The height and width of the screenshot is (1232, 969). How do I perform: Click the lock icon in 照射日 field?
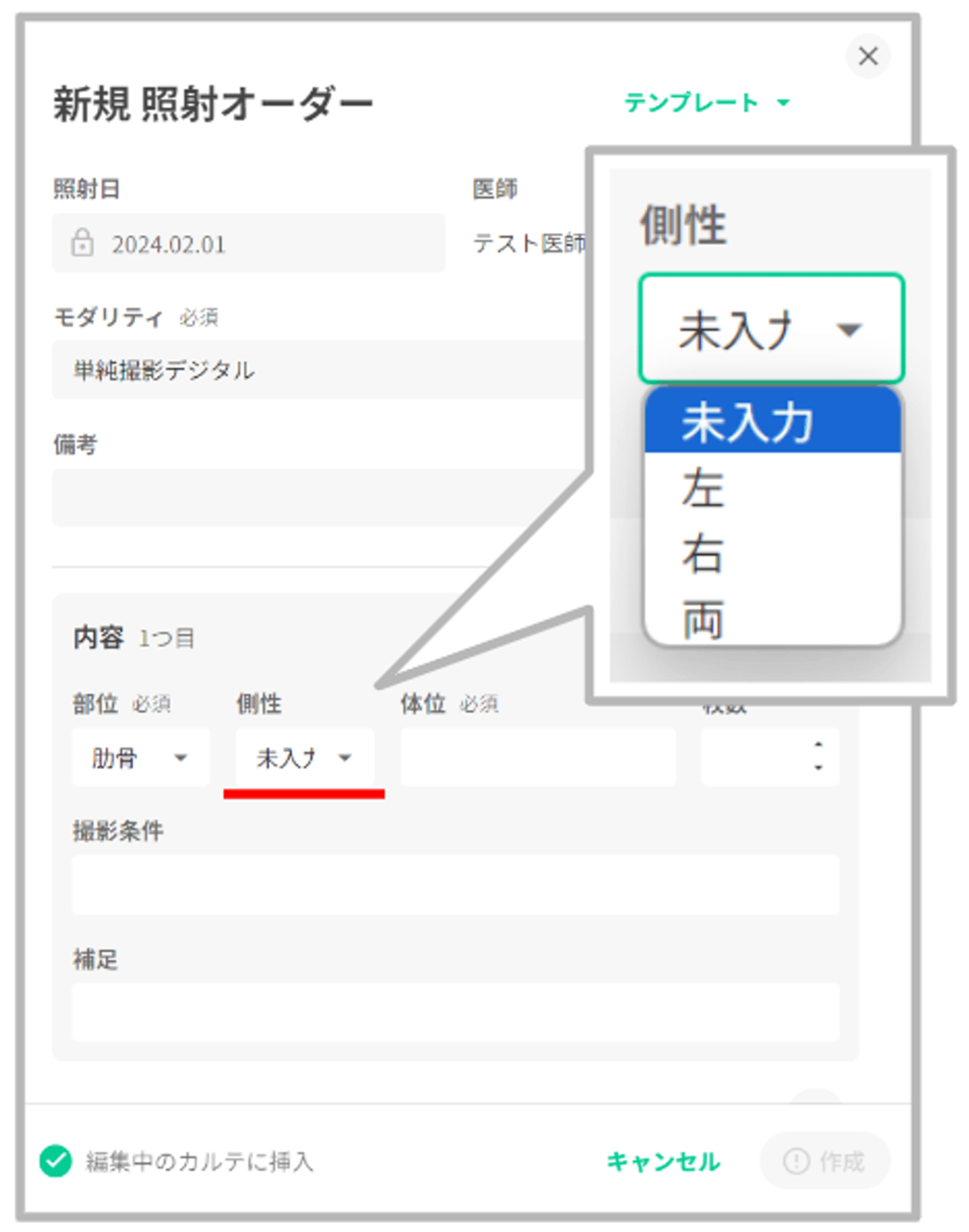pos(82,243)
